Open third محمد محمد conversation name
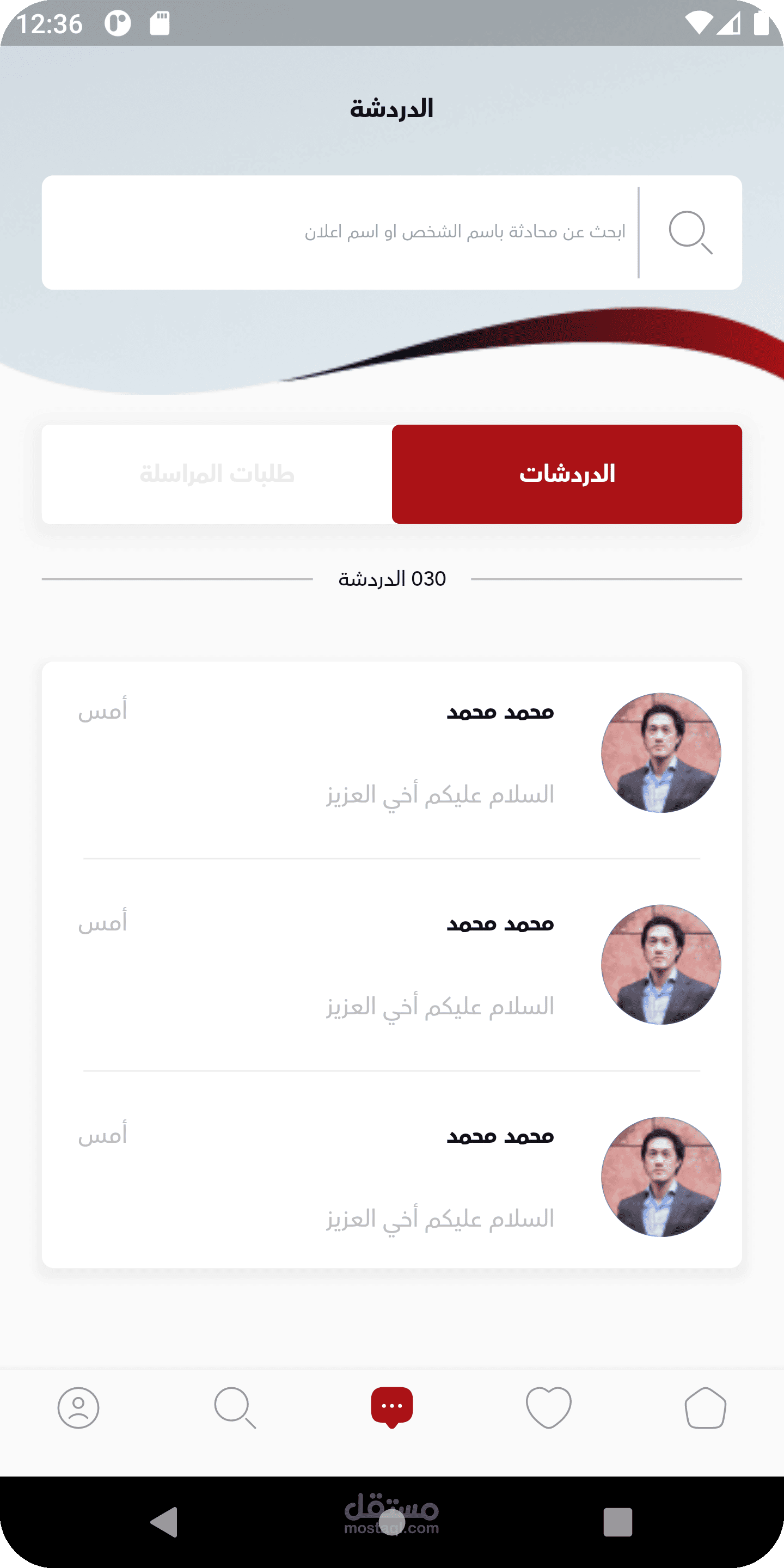Viewport: 784px width, 1568px height. [x=500, y=1136]
